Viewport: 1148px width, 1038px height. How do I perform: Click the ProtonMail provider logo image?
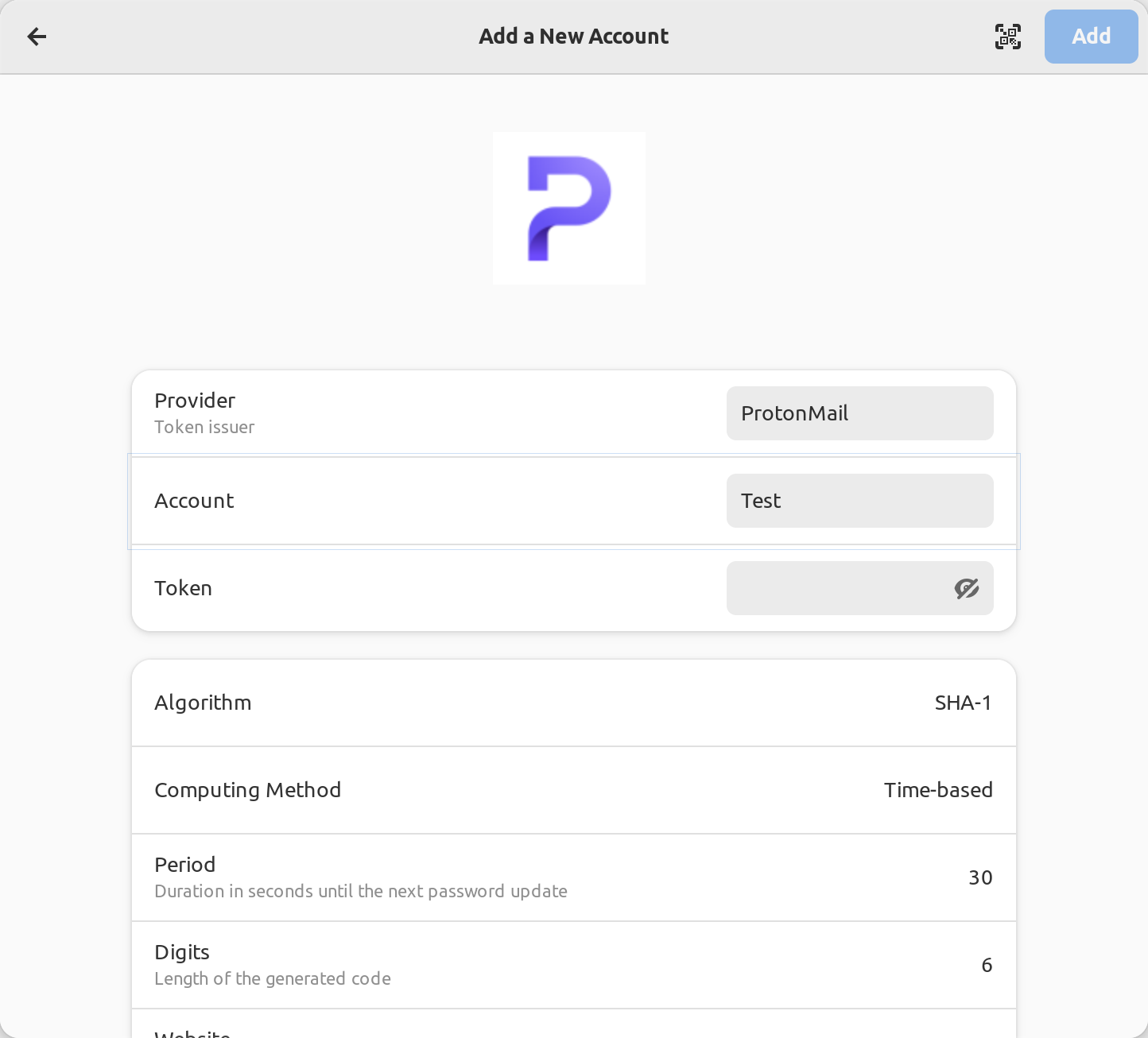pyautogui.click(x=568, y=208)
